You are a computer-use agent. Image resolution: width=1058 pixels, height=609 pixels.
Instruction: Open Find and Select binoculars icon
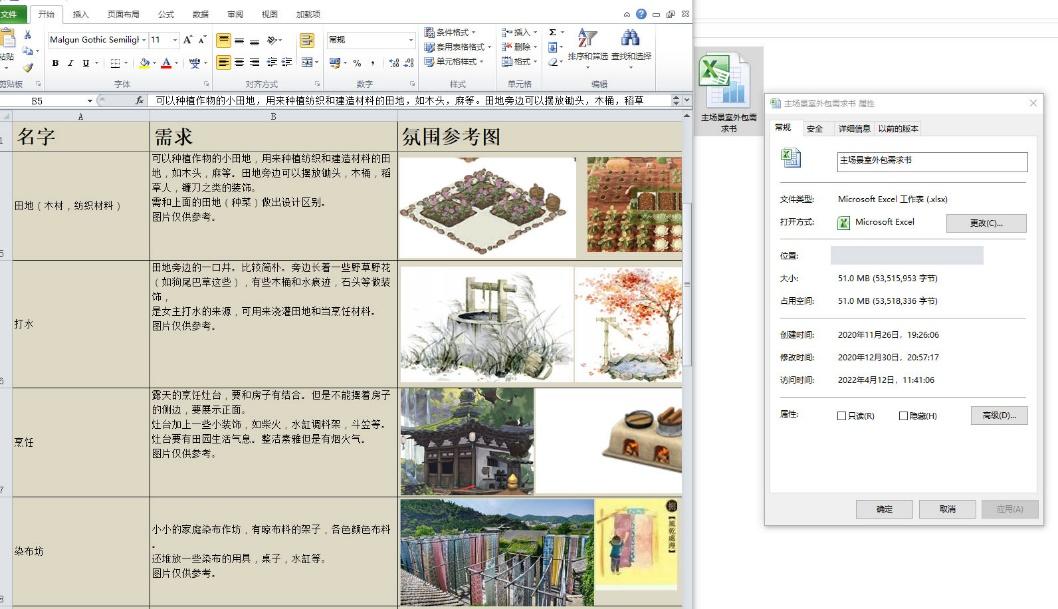[x=631, y=45]
